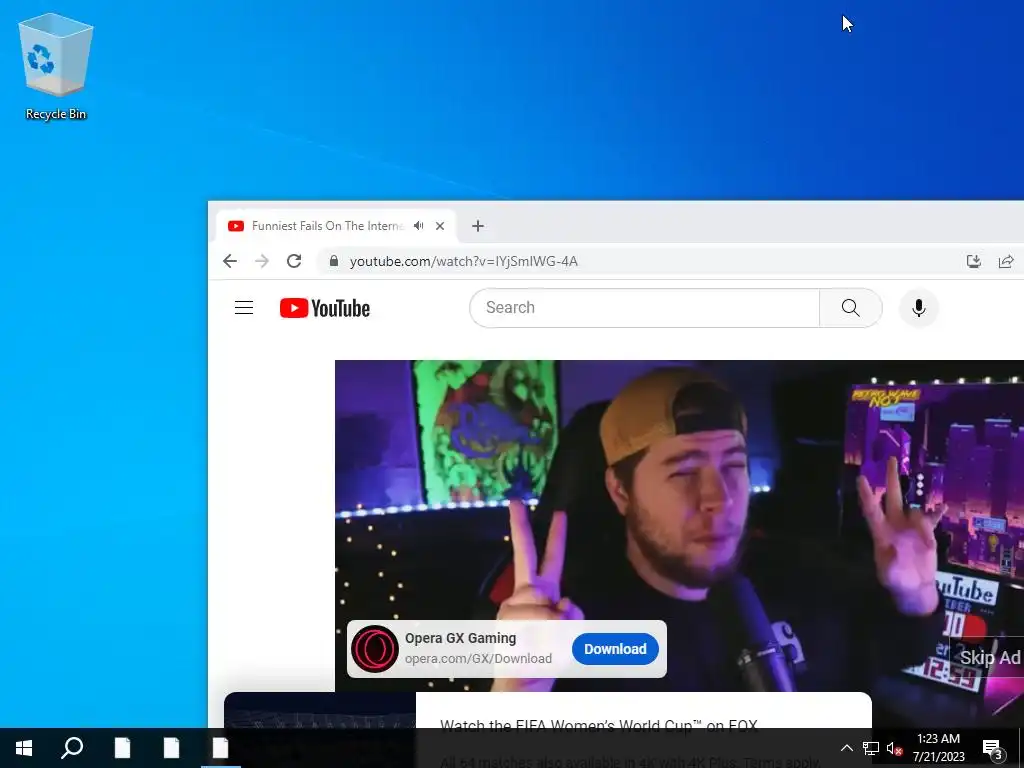This screenshot has height=768, width=1024.
Task: Start voice search with the microphone
Action: click(x=919, y=308)
